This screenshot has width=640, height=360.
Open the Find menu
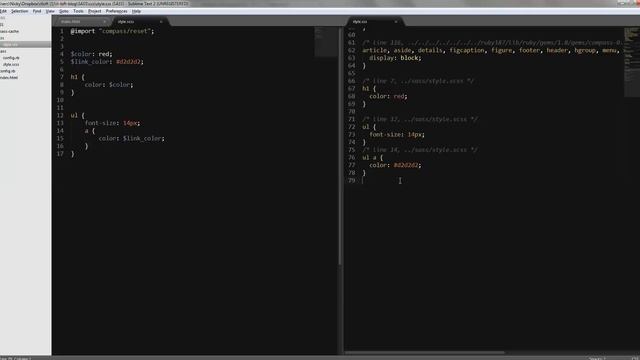[x=37, y=11]
